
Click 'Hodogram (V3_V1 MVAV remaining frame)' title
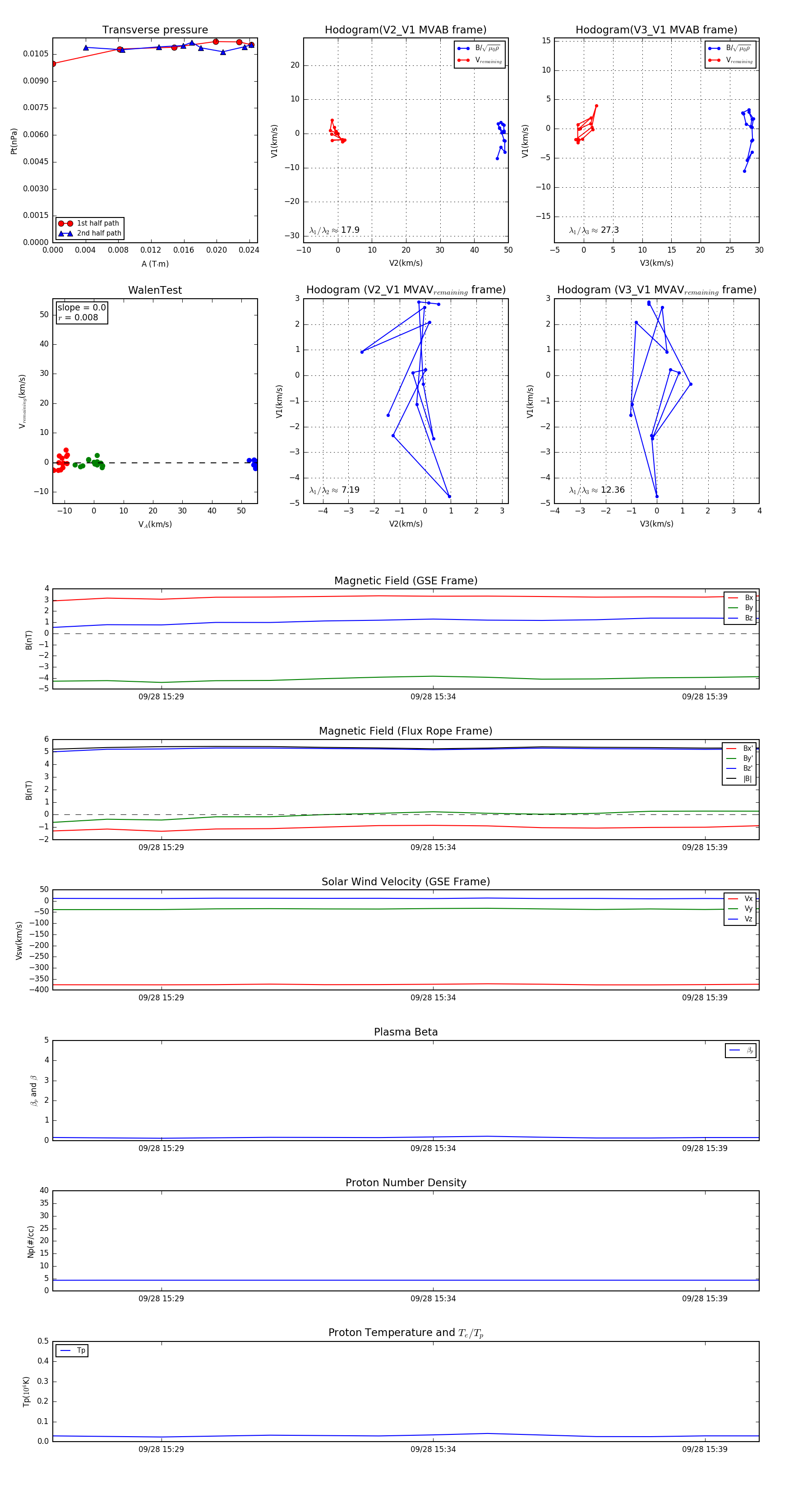[656, 290]
